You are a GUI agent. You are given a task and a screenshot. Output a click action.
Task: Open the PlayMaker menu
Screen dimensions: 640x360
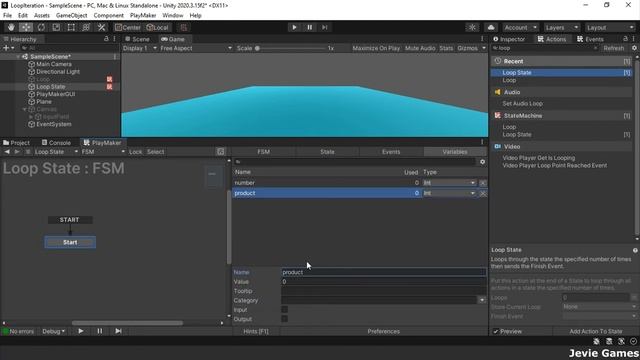(143, 16)
